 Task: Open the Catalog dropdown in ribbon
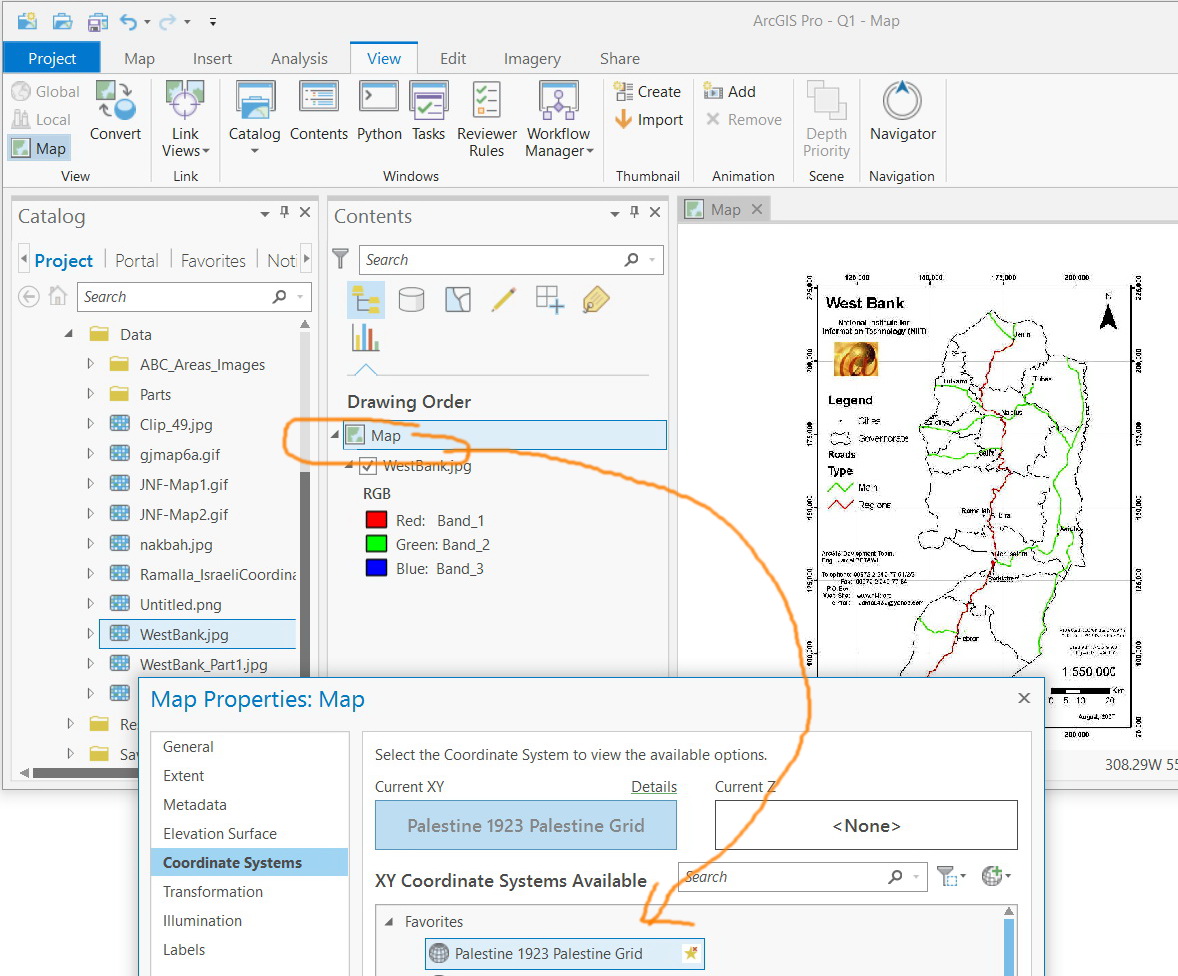254,151
